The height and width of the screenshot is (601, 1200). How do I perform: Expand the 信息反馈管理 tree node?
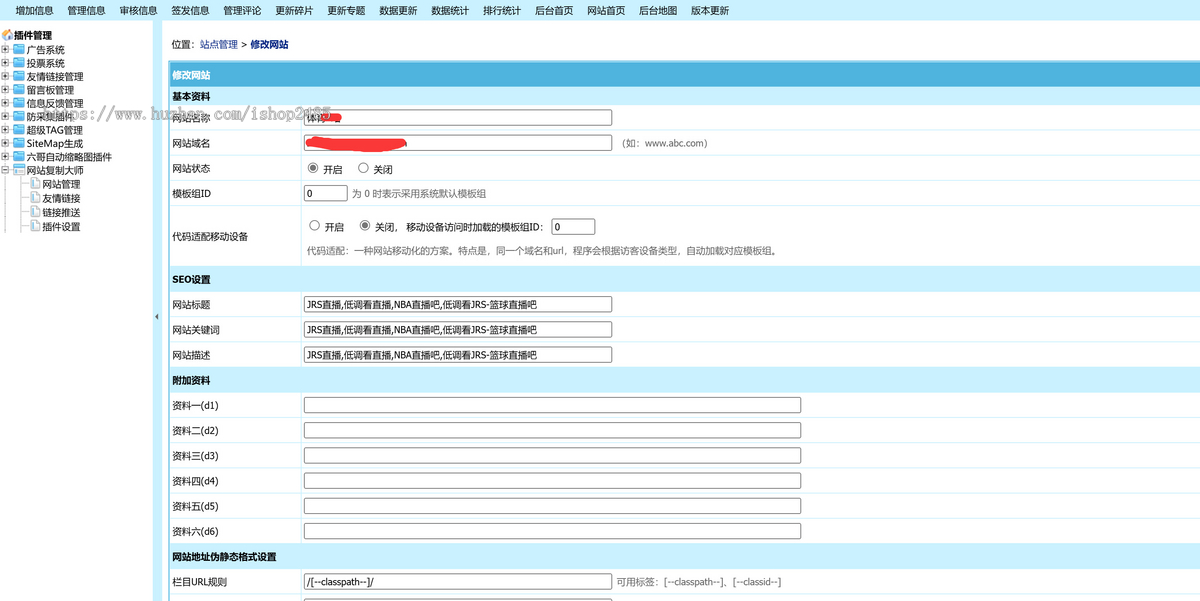point(6,103)
